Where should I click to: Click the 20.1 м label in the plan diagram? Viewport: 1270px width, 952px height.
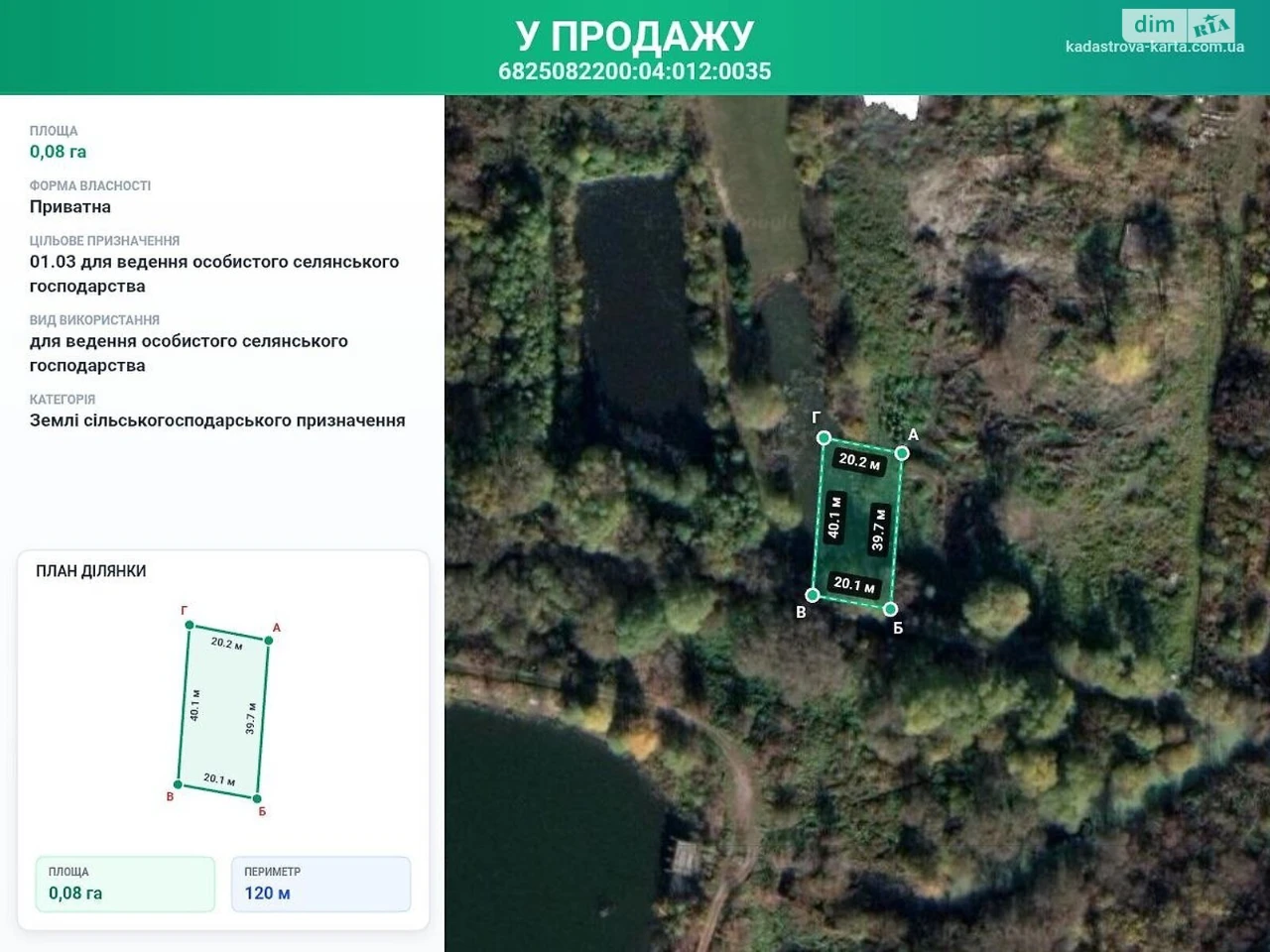pyautogui.click(x=219, y=779)
